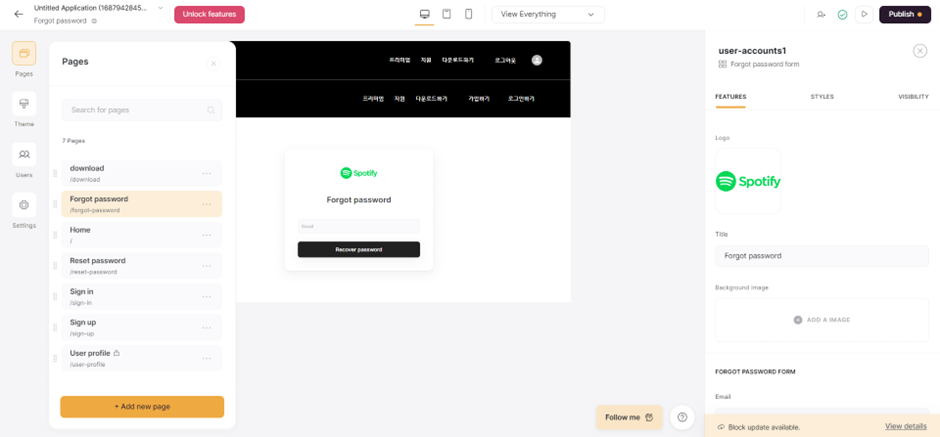This screenshot has height=437, width=940.
Task: Close the Pages panel
Action: (213, 64)
